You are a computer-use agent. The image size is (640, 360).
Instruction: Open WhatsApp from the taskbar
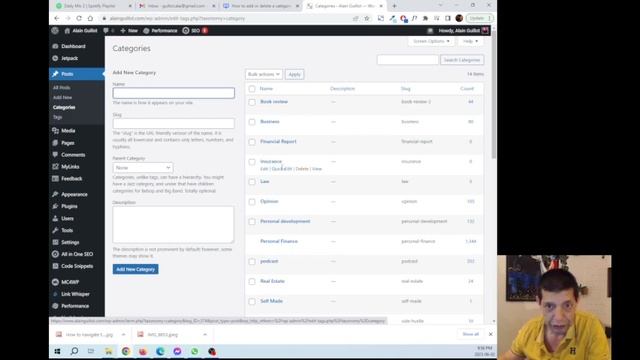pyautogui.click(x=194, y=351)
